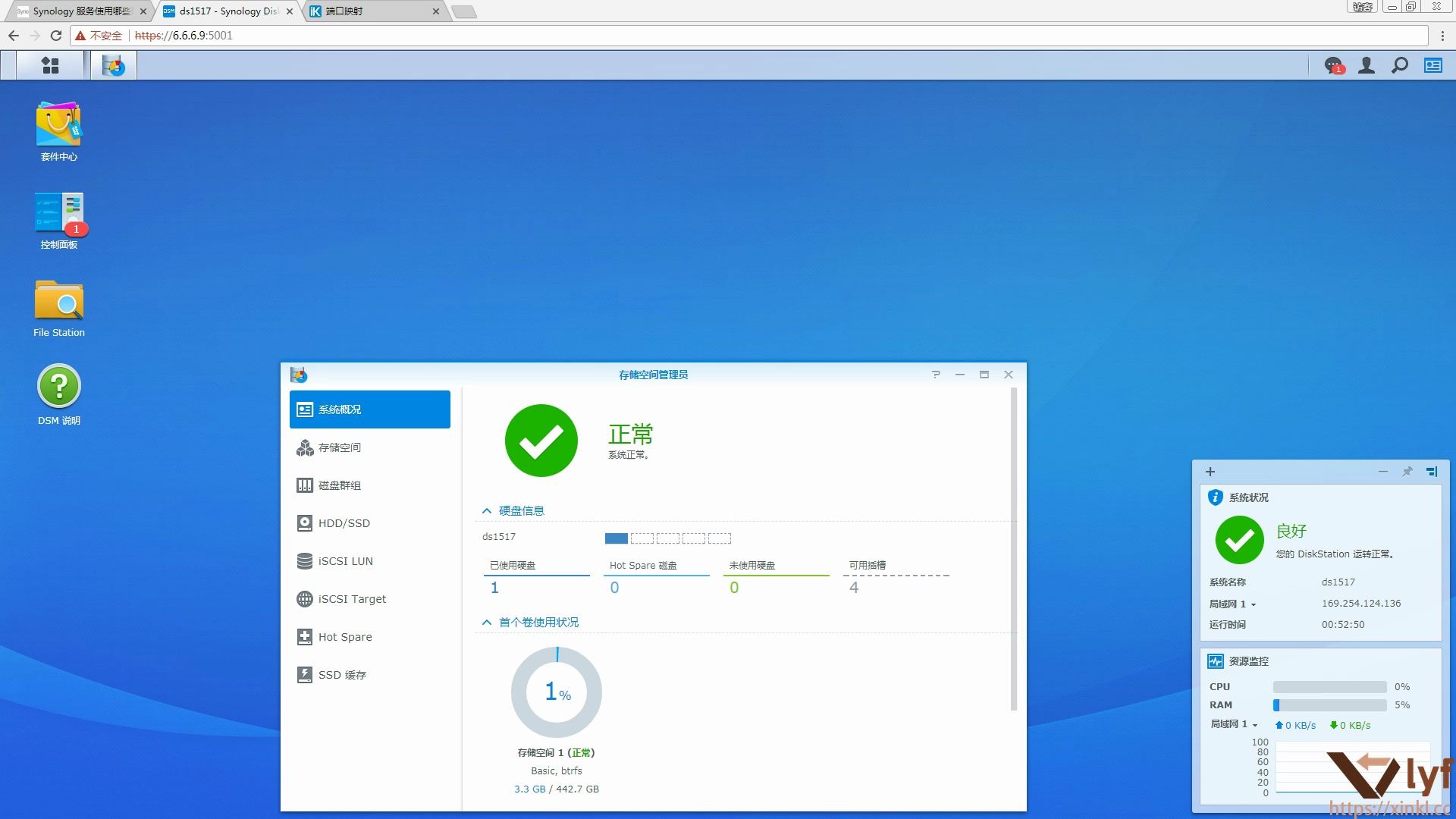Select the 存储空间 item in the sidebar
Viewport: 1456px width, 819px height.
(x=341, y=447)
